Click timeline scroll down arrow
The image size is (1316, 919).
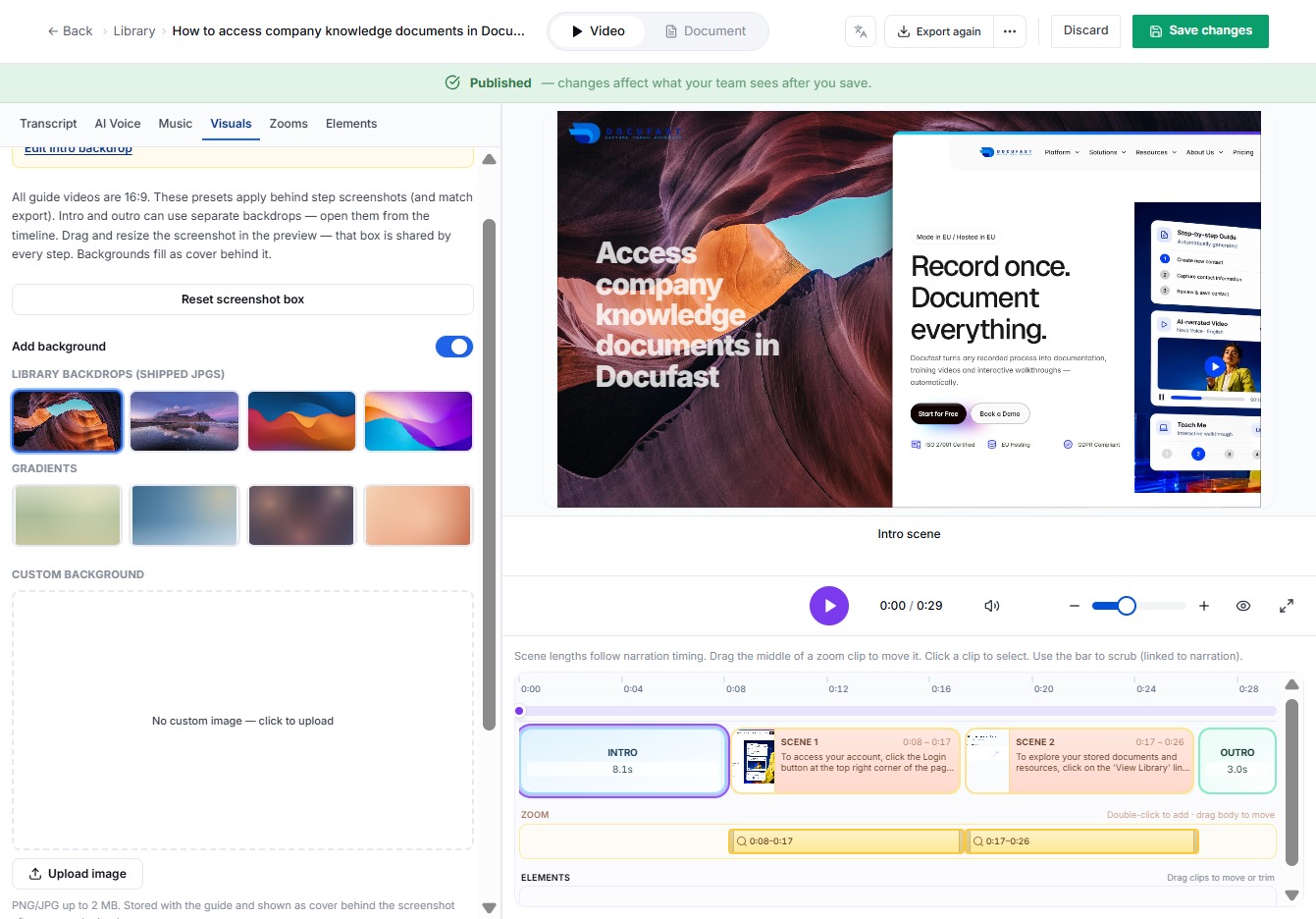pos(1291,894)
